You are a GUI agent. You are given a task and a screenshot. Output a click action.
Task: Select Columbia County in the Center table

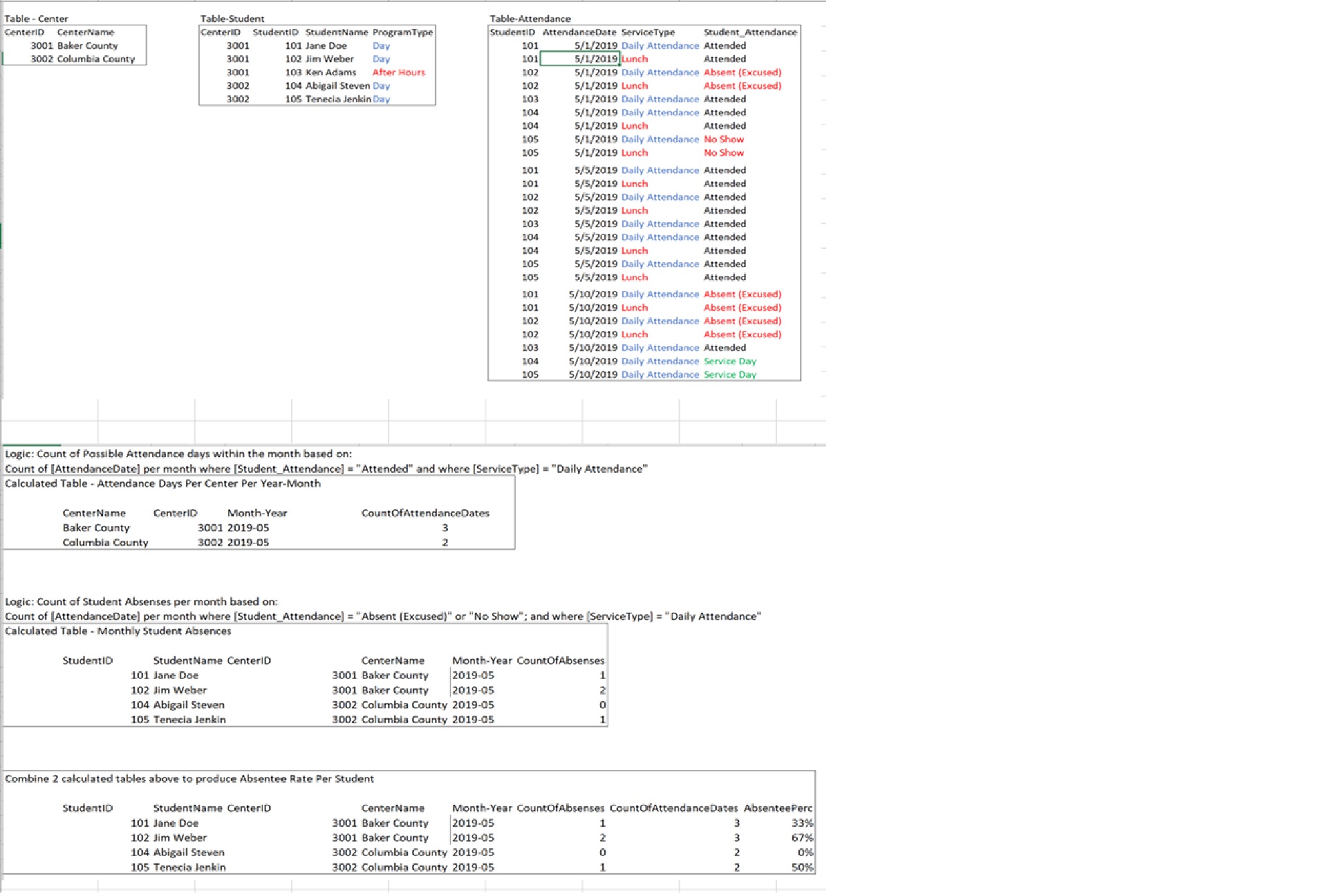point(96,59)
